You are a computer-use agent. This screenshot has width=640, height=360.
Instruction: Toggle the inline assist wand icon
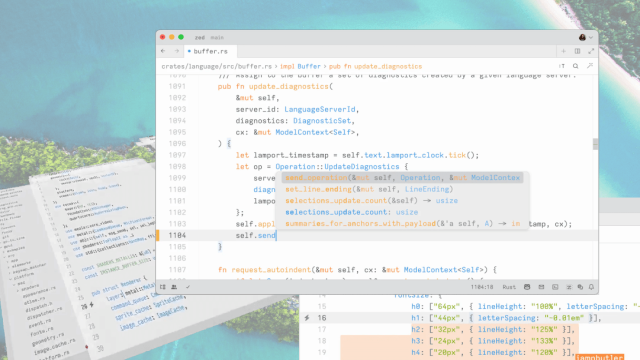coord(590,66)
